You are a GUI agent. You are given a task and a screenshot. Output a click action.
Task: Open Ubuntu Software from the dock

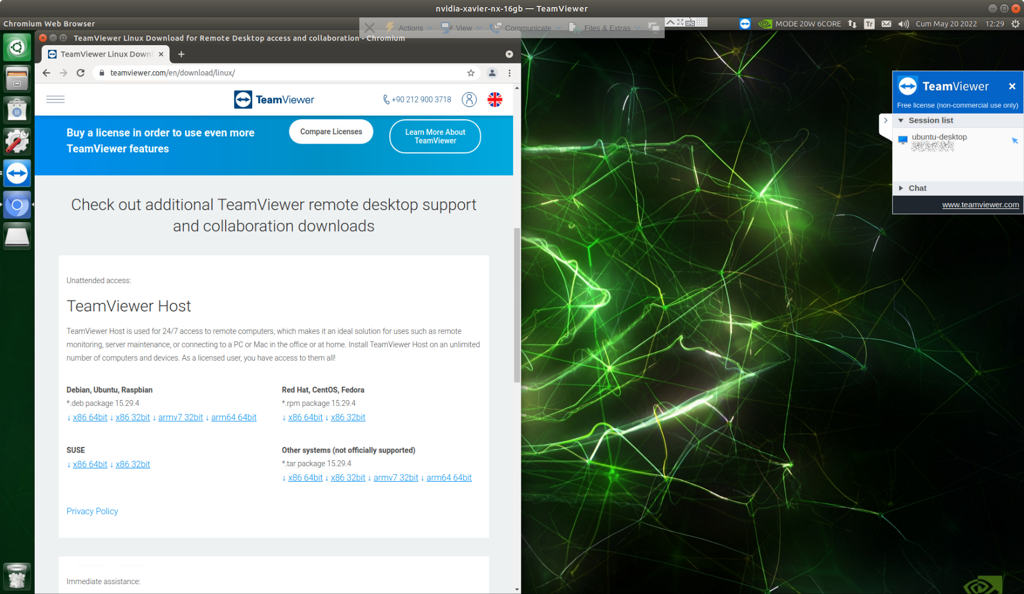[17, 110]
